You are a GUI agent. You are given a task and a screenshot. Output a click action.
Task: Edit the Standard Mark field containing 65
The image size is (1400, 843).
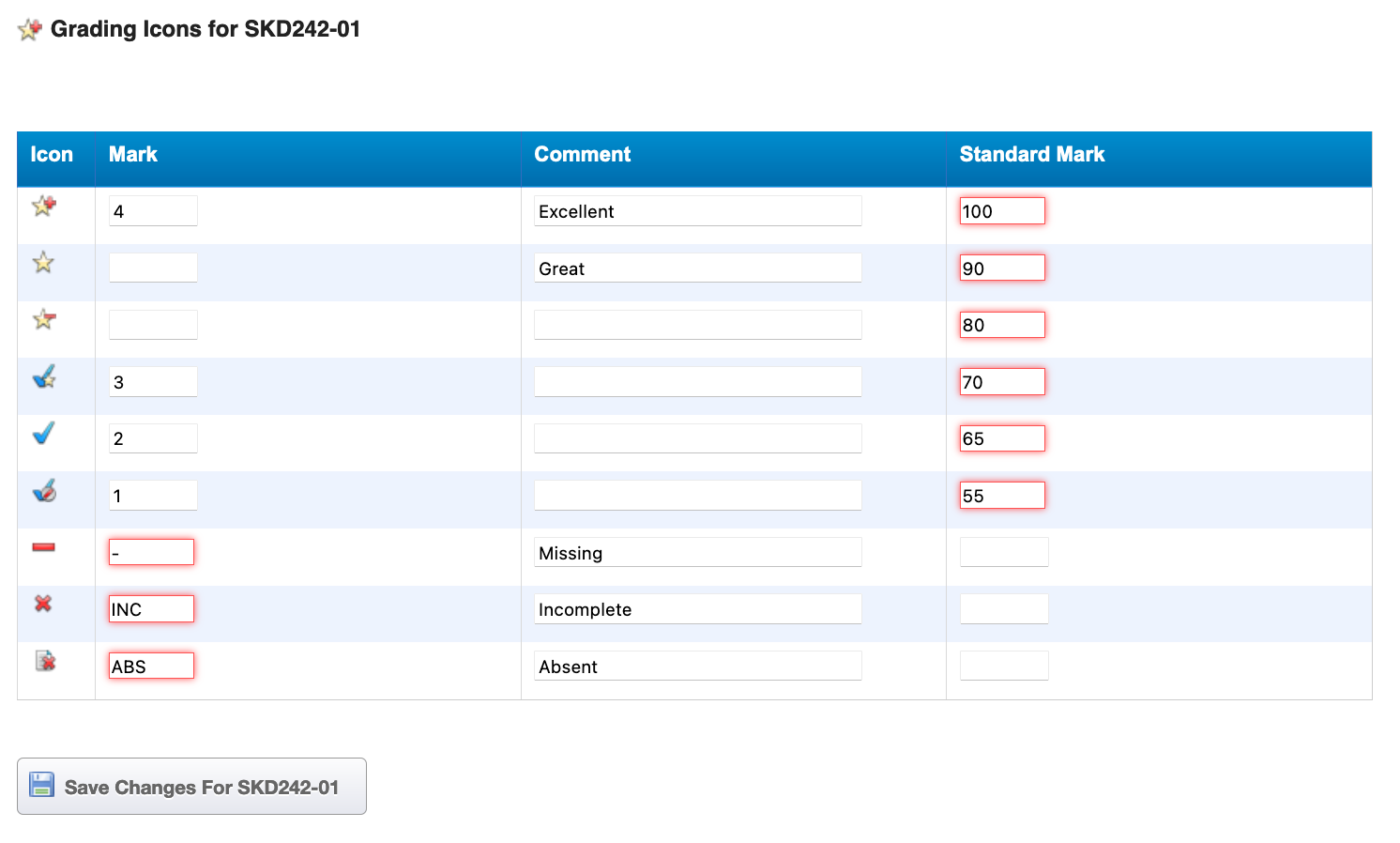point(1002,438)
